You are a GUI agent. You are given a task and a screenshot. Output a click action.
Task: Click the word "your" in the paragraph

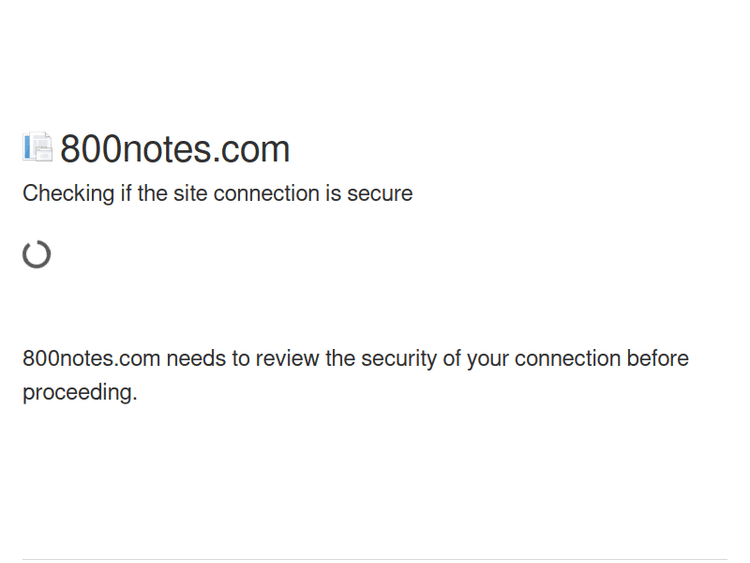tap(487, 360)
